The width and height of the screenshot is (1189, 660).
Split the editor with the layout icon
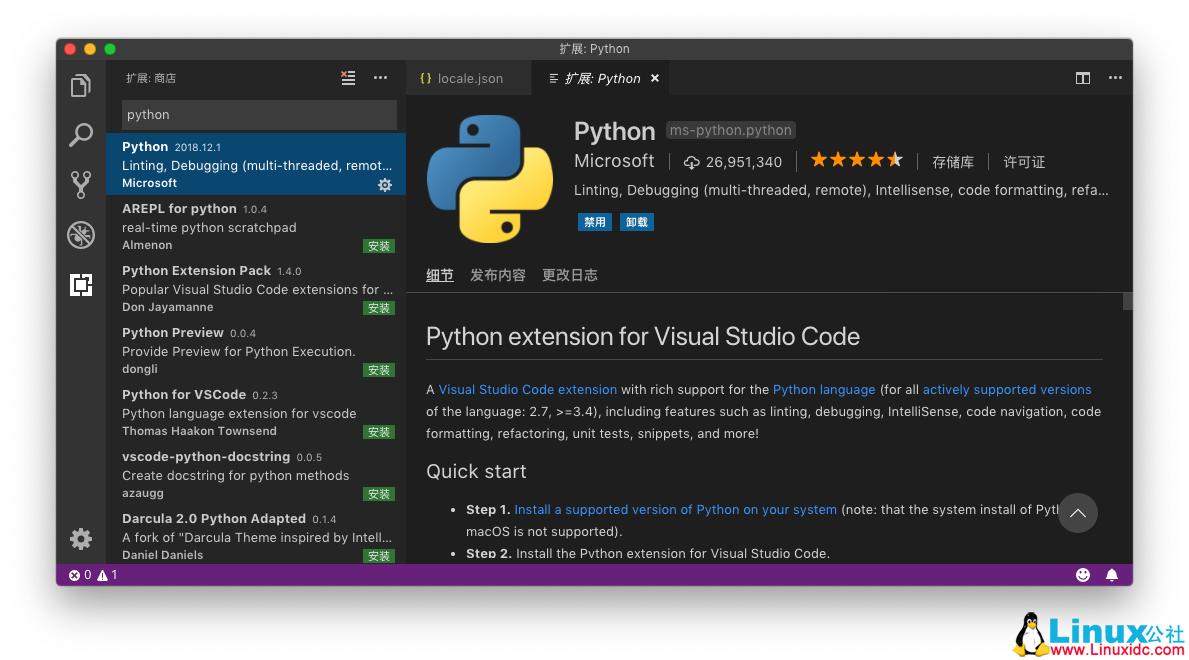[x=1082, y=78]
